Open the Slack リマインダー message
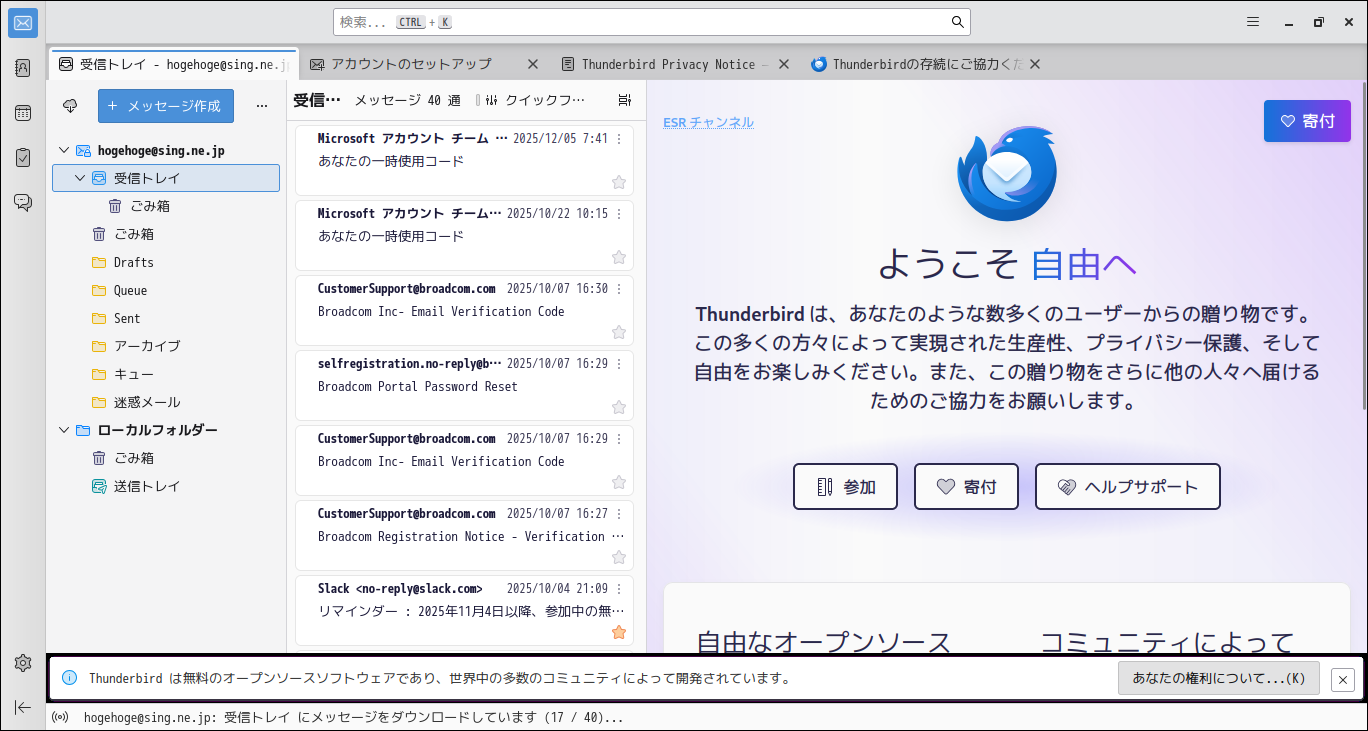 465,611
